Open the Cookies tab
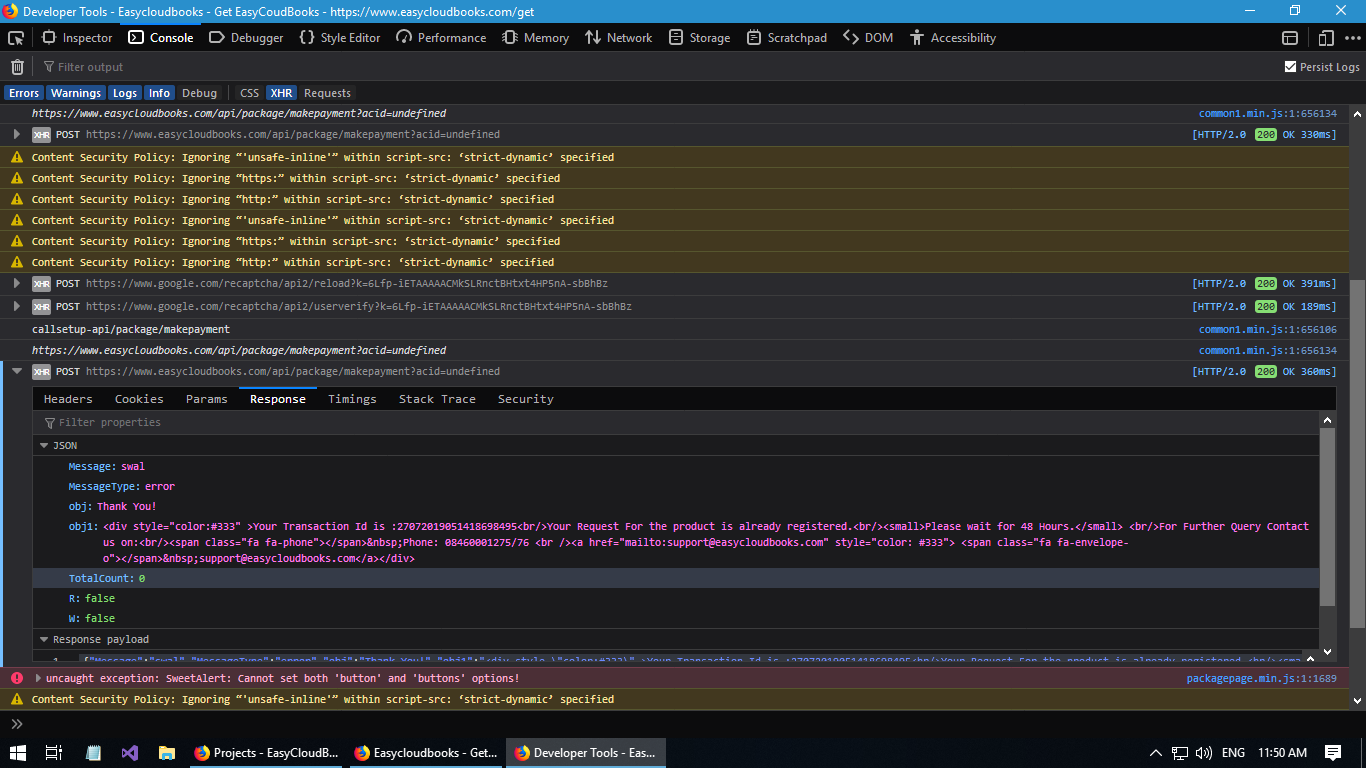 tap(139, 399)
